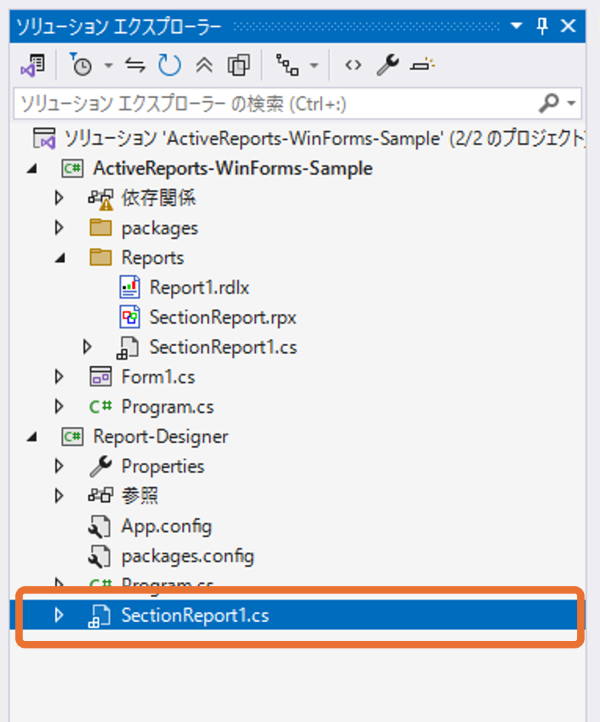Screen dimensions: 600x722
Task: Click the SectionReport.rpx file icon
Action: coord(129,317)
